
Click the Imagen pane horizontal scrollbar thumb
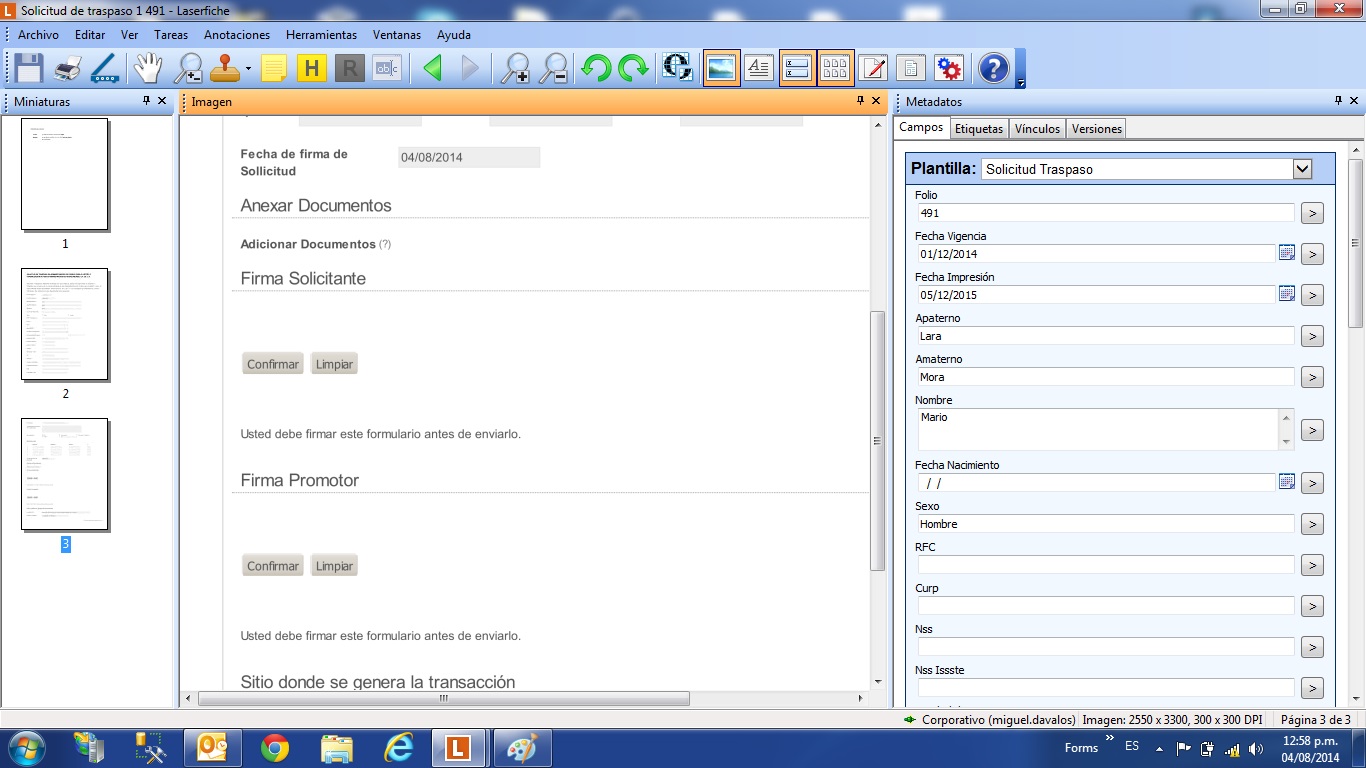coord(444,698)
